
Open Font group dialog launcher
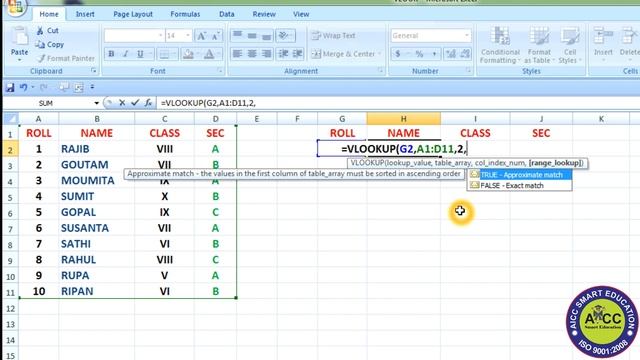point(220,71)
